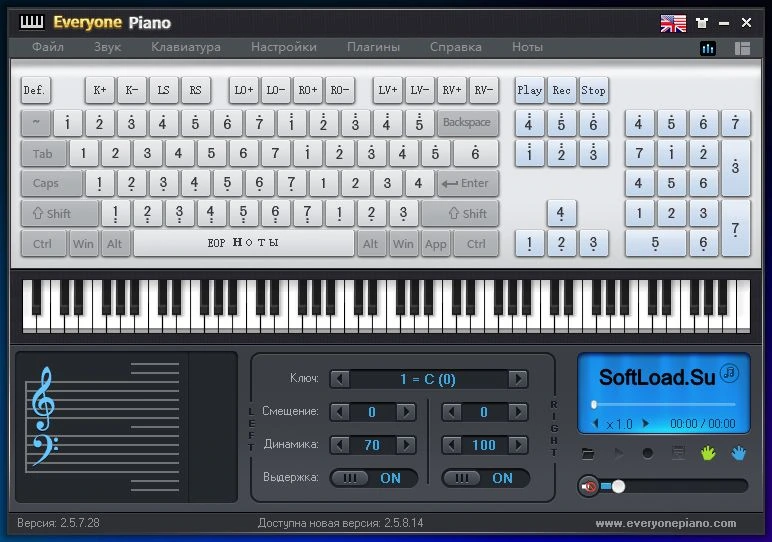Click the playback progress slider in blue display
Viewport: 772px width, 542px height.
[664, 405]
